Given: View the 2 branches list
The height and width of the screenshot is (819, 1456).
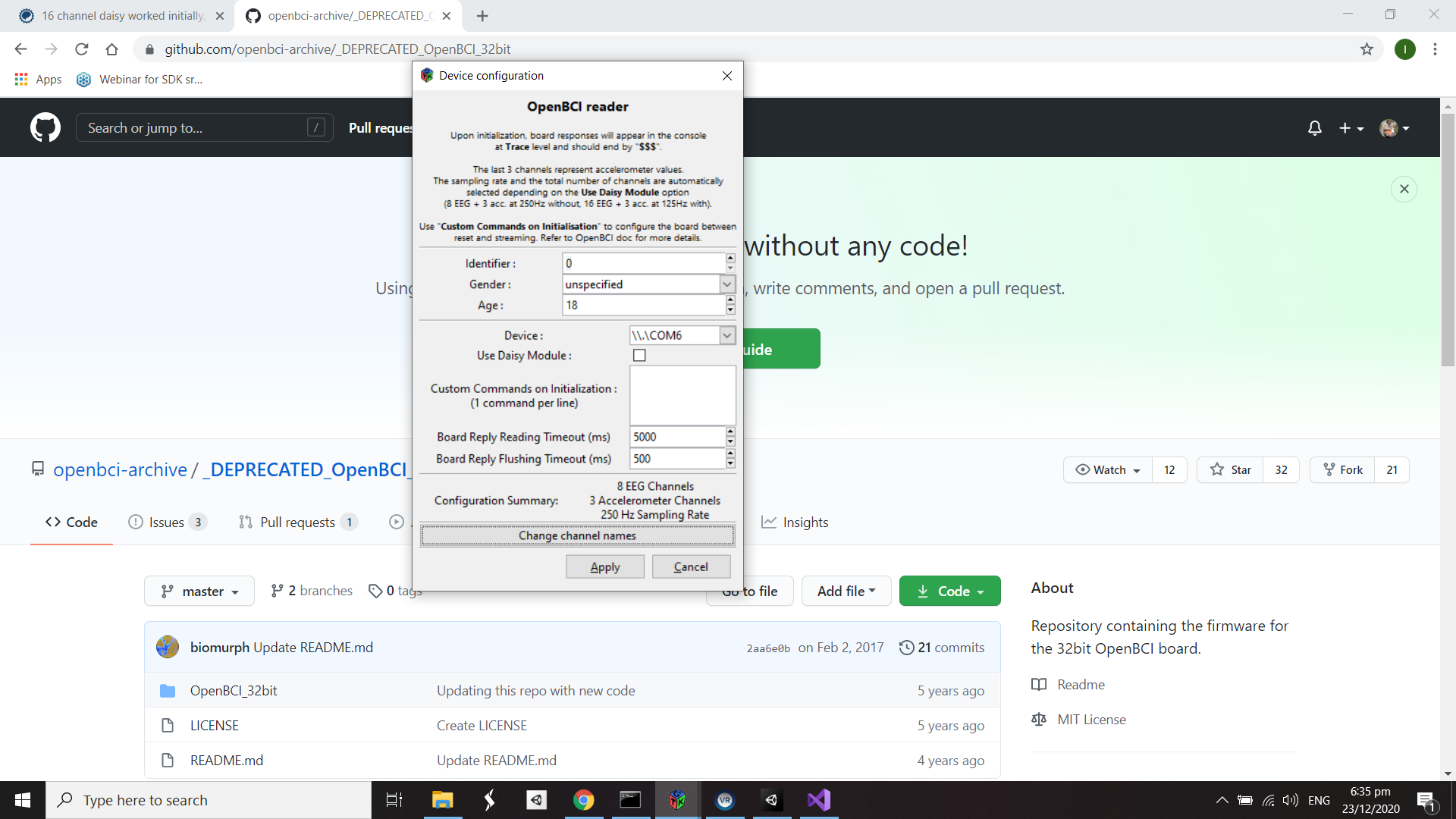Looking at the screenshot, I should pyautogui.click(x=312, y=591).
